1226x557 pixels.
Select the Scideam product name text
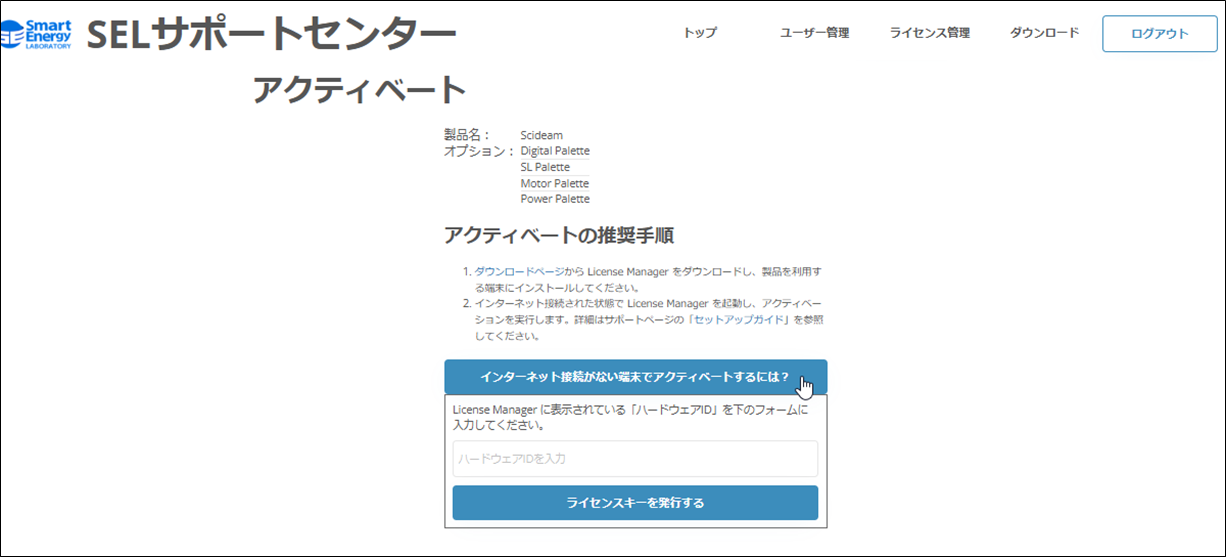tap(542, 135)
